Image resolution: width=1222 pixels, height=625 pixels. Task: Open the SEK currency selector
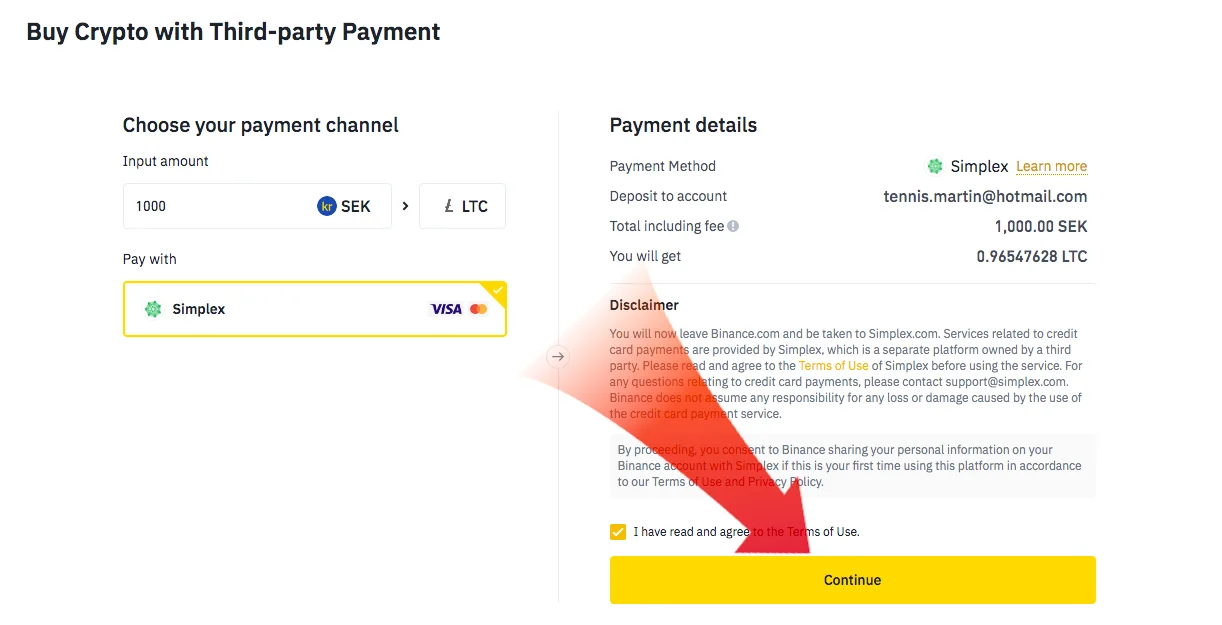point(345,206)
